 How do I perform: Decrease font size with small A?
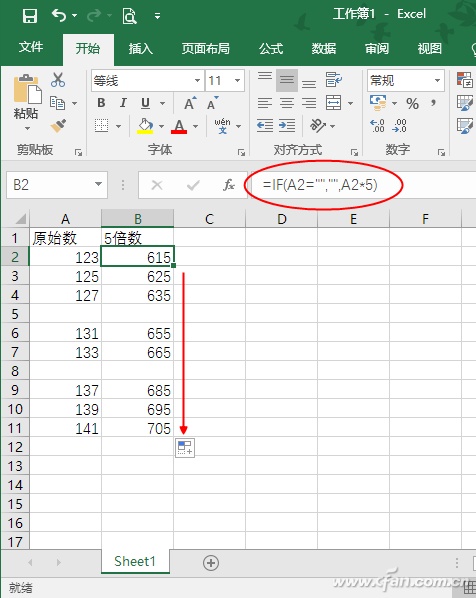(x=213, y=103)
